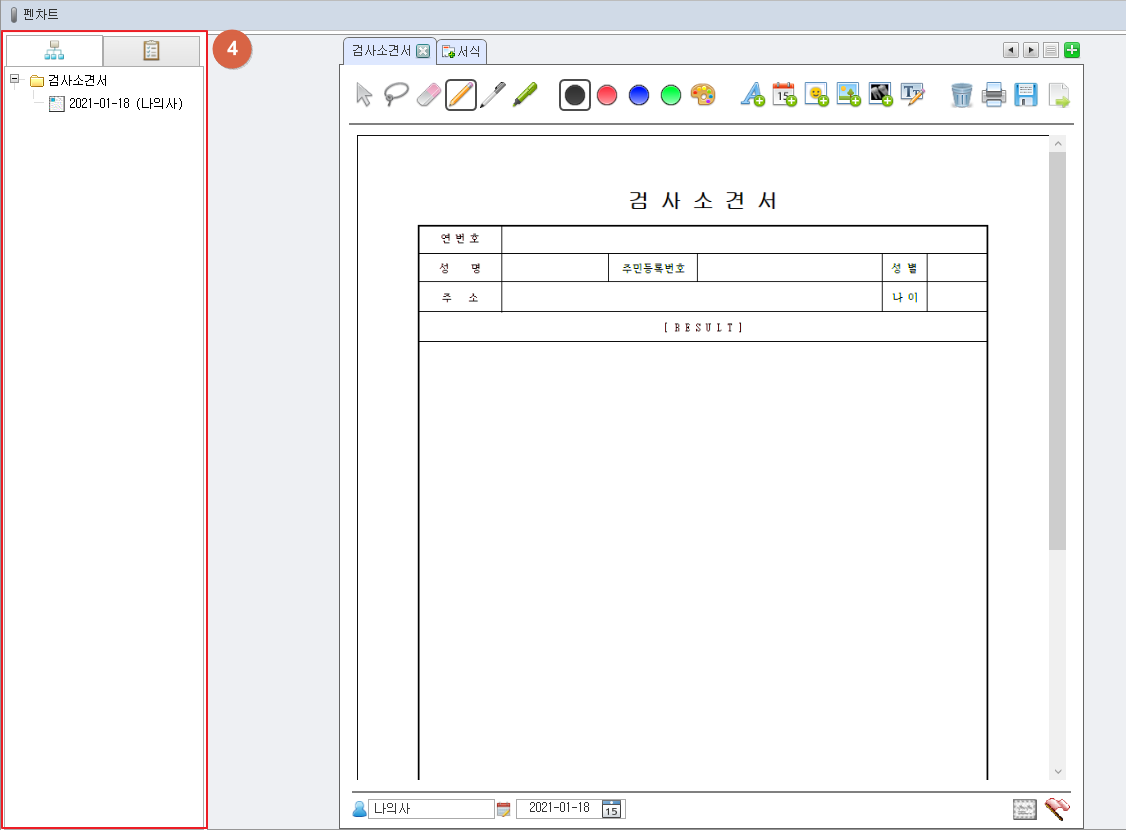Choose the red pen color
The image size is (1126, 830).
607,95
